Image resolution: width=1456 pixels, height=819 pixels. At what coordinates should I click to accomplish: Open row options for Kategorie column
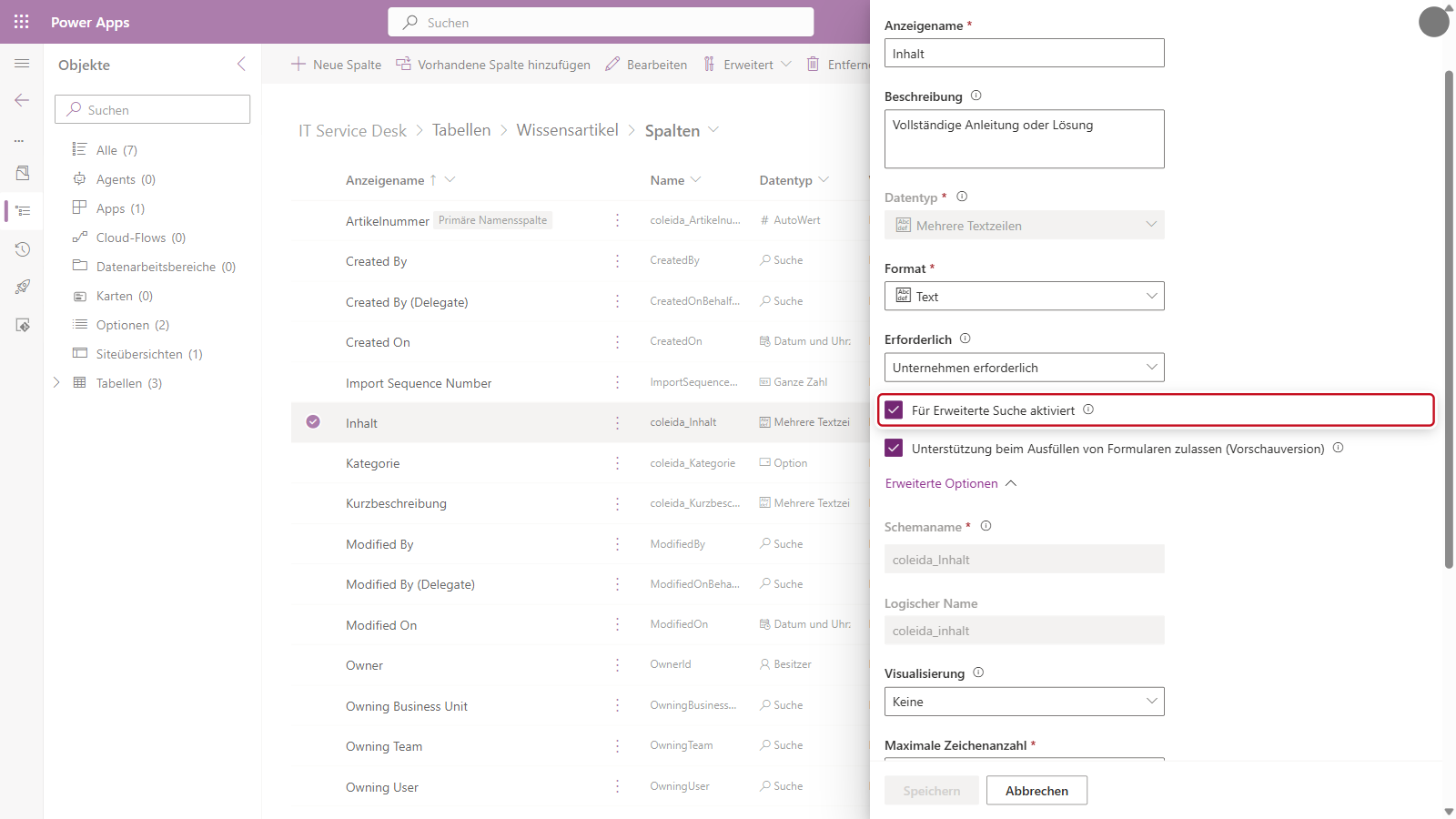[x=617, y=463]
